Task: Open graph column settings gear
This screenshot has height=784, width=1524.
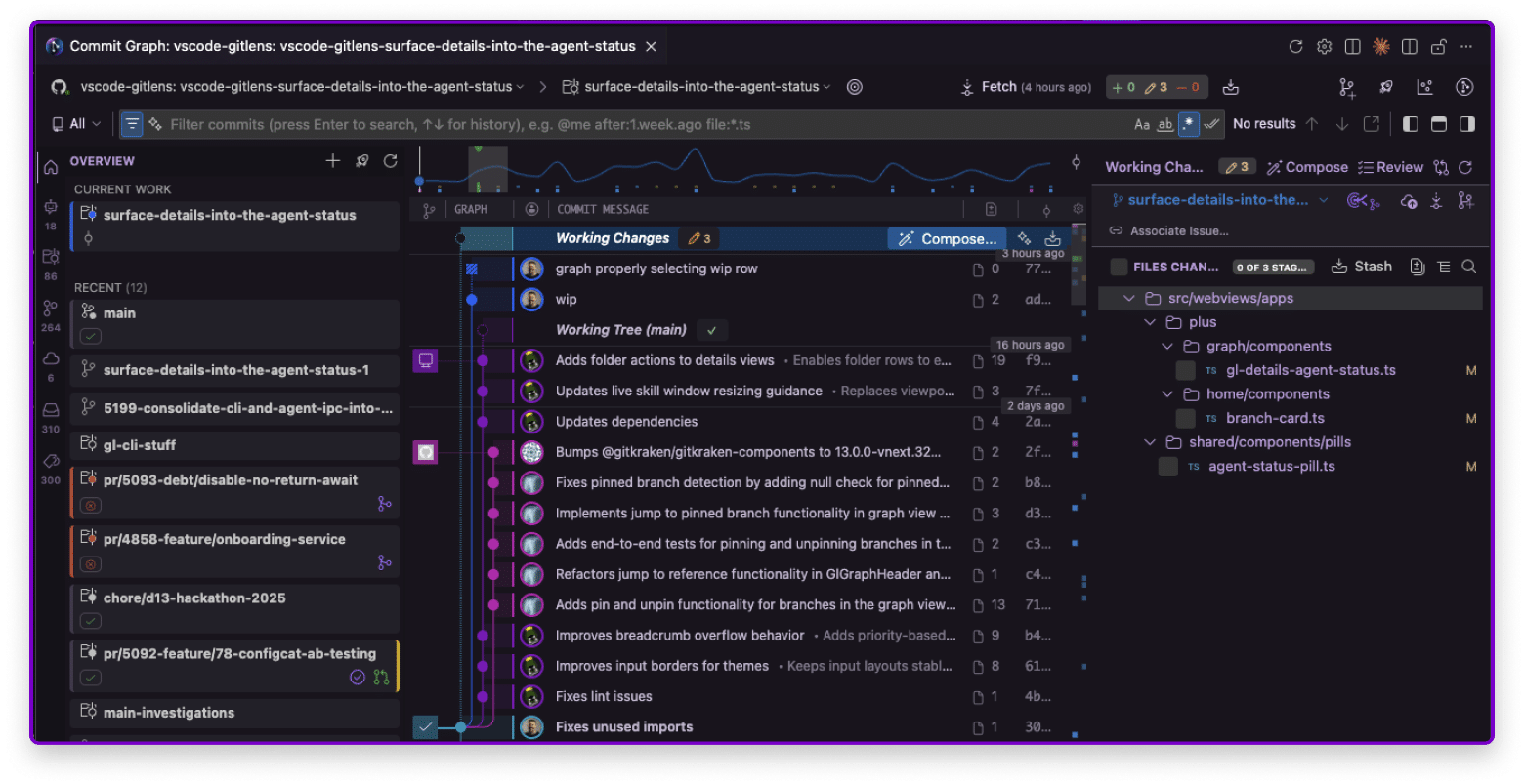Action: pyautogui.click(x=1079, y=209)
